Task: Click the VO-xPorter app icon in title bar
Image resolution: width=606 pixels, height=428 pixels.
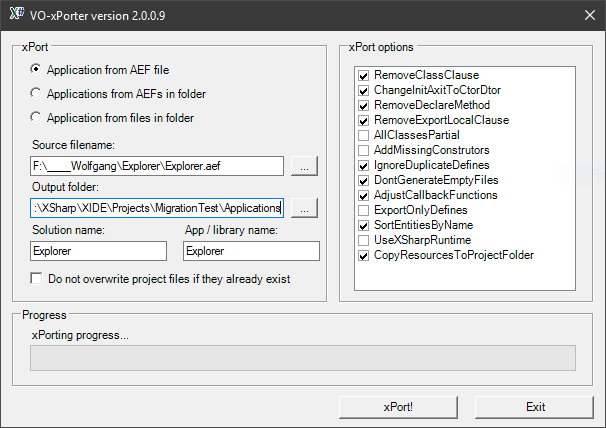Action: pyautogui.click(x=16, y=14)
